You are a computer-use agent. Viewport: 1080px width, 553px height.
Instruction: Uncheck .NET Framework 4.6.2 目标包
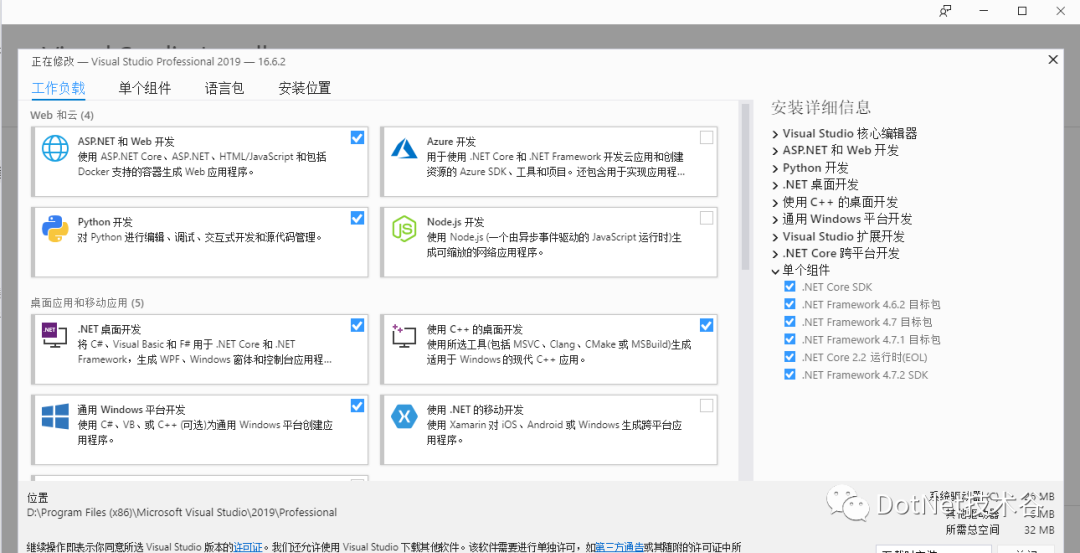pos(790,304)
